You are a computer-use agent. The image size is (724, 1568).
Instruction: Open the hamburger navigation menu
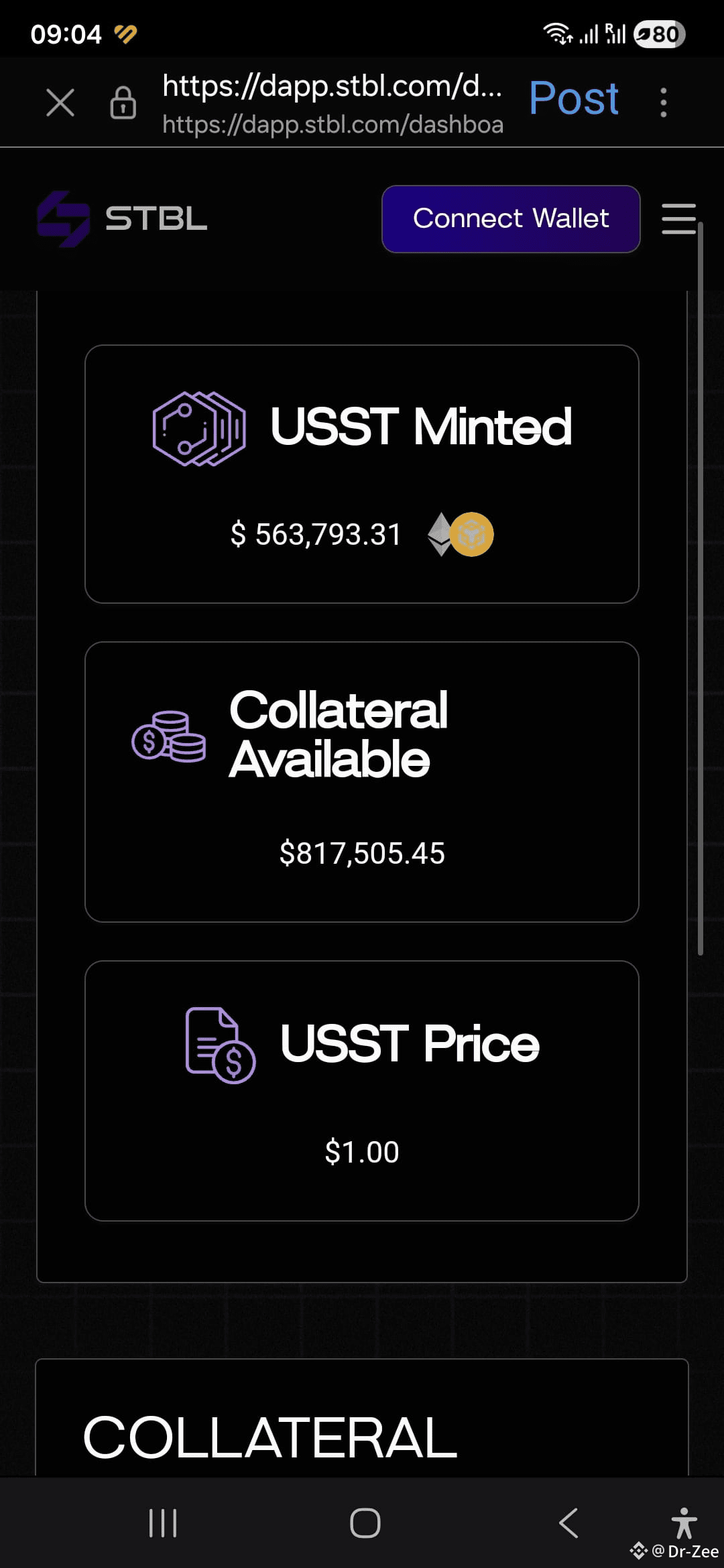[678, 219]
